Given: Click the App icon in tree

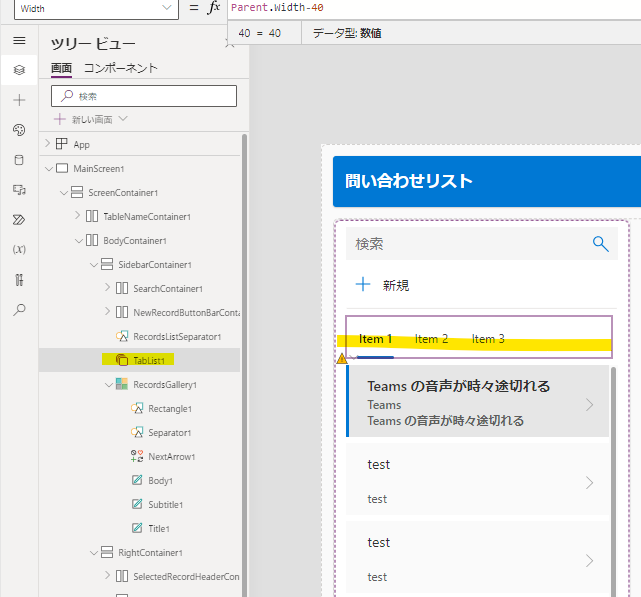Looking at the screenshot, I should (61, 144).
